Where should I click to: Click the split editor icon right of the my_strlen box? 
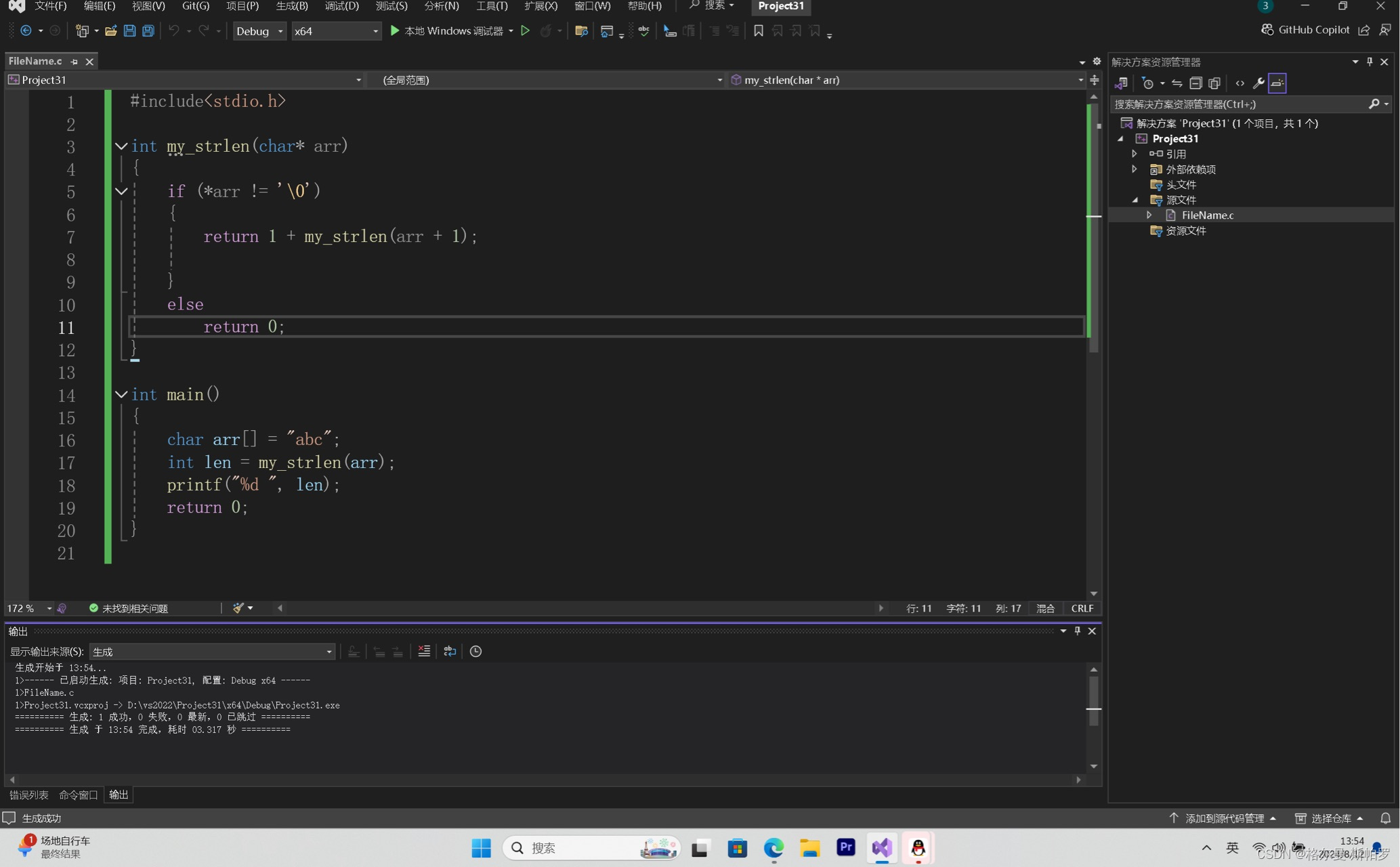point(1095,80)
